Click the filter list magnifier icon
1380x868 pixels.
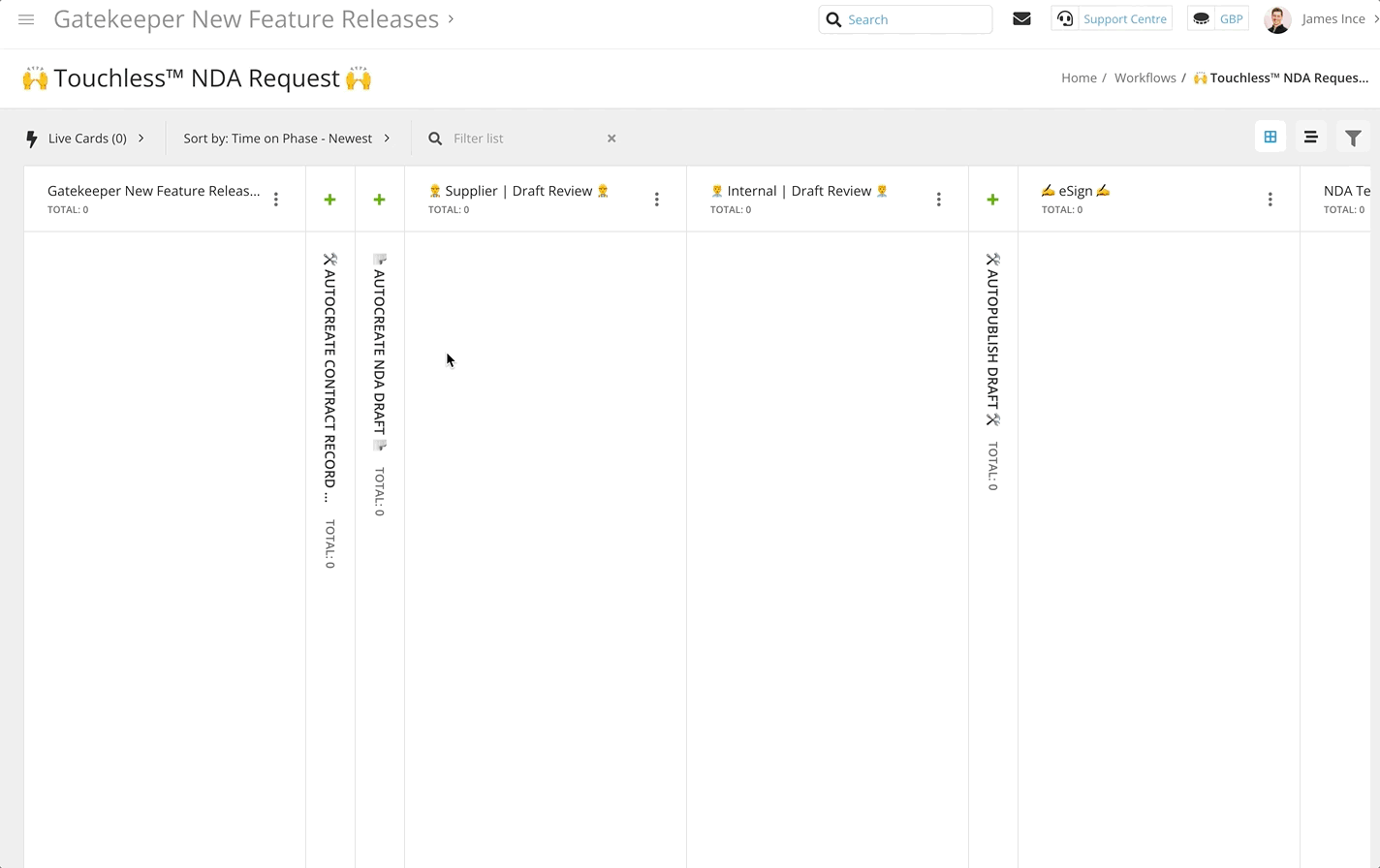click(435, 139)
